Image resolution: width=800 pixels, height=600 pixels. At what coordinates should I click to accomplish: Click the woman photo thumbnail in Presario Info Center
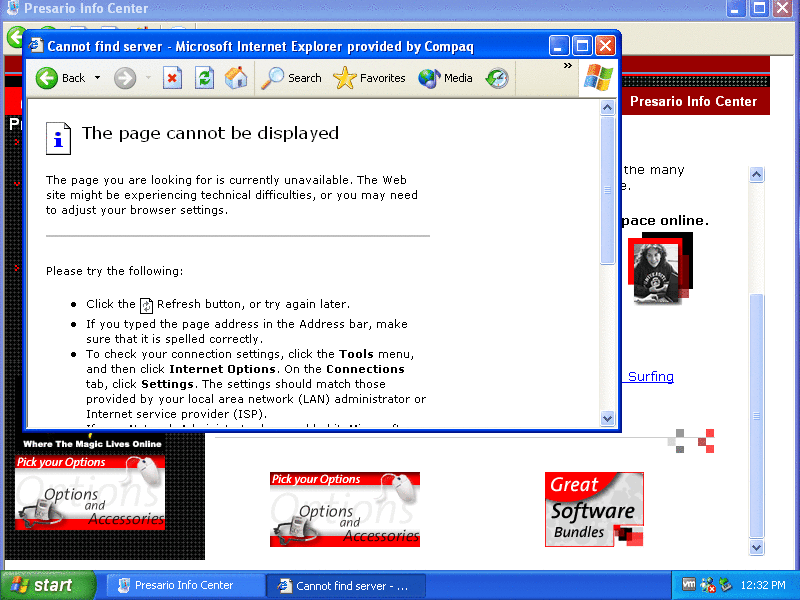coord(660,268)
